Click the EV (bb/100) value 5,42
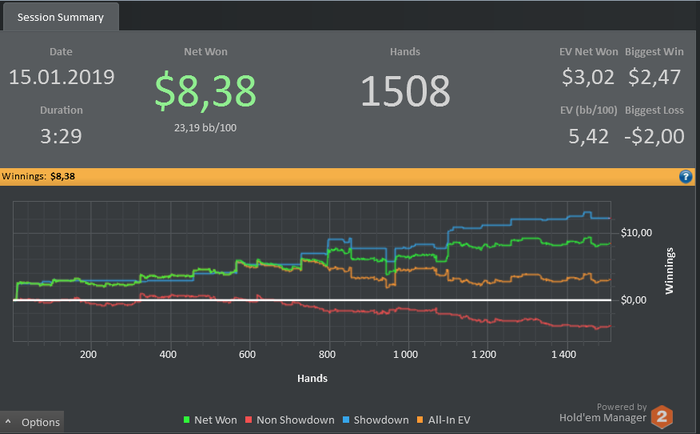Viewport: 700px width, 434px height. 588,136
